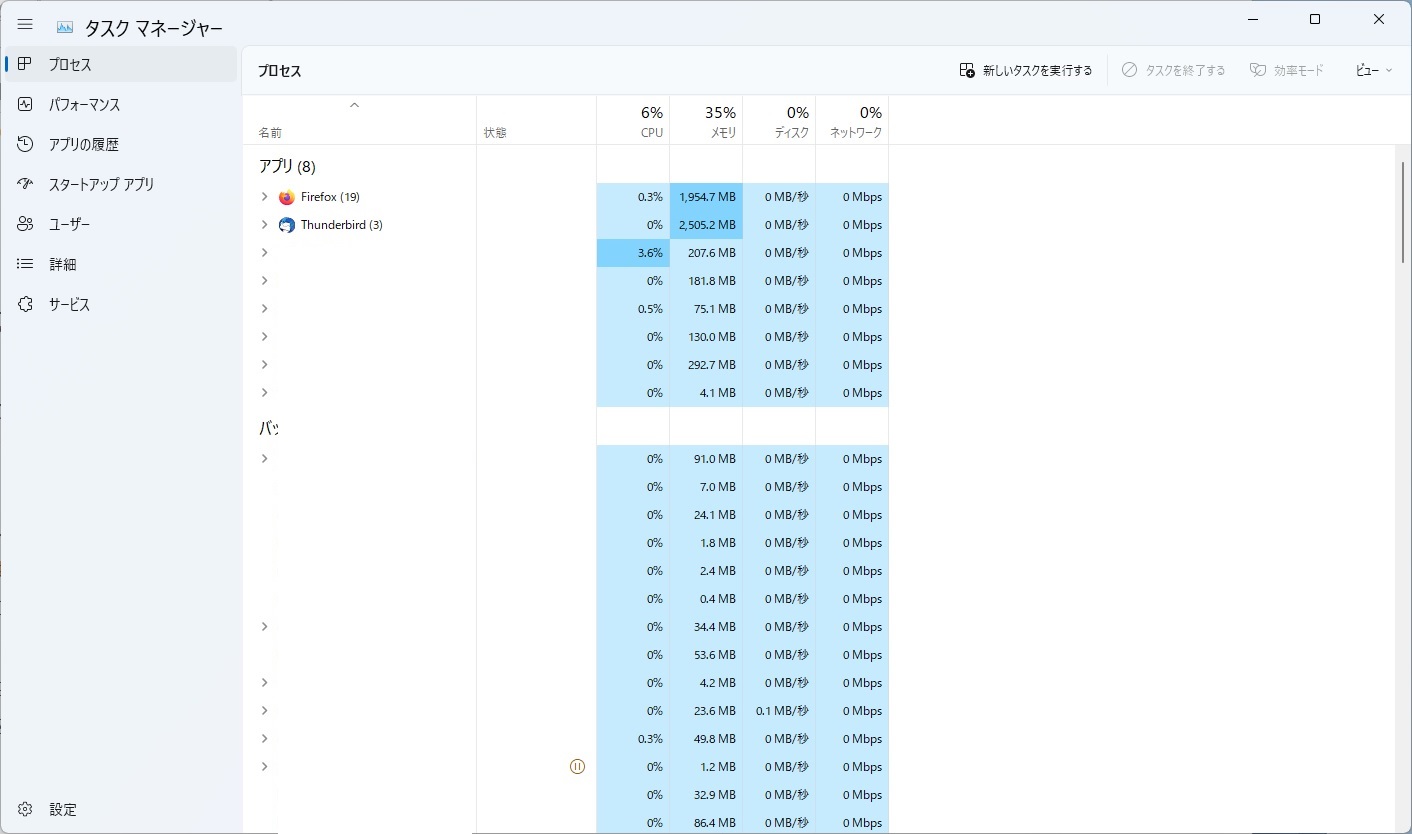Open the hamburger navigation menu
The image size is (1412, 834).
(x=25, y=25)
